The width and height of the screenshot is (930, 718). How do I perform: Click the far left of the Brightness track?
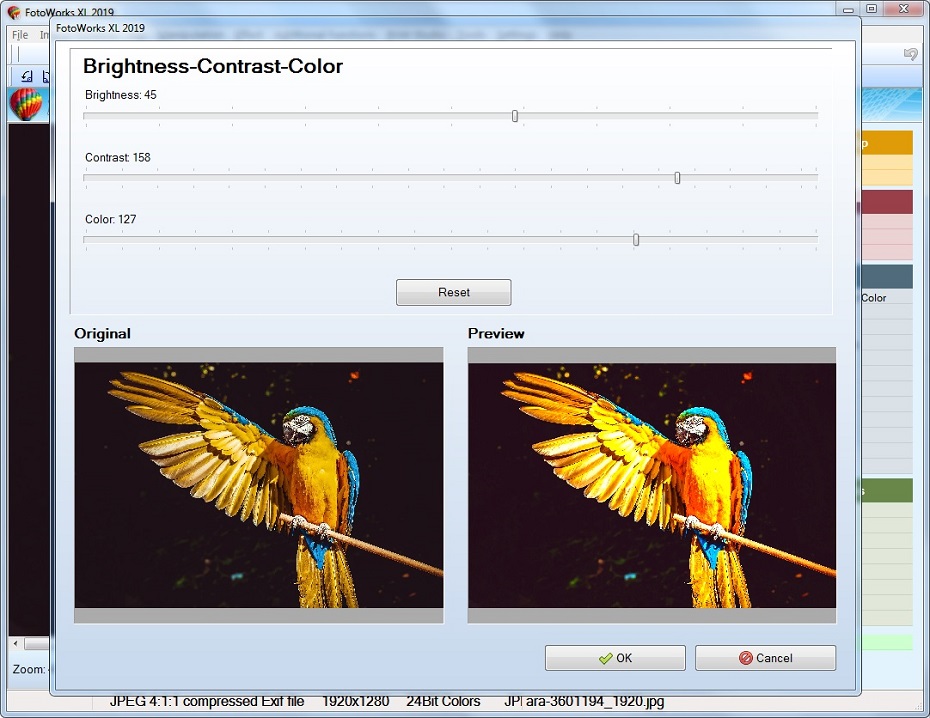click(88, 116)
